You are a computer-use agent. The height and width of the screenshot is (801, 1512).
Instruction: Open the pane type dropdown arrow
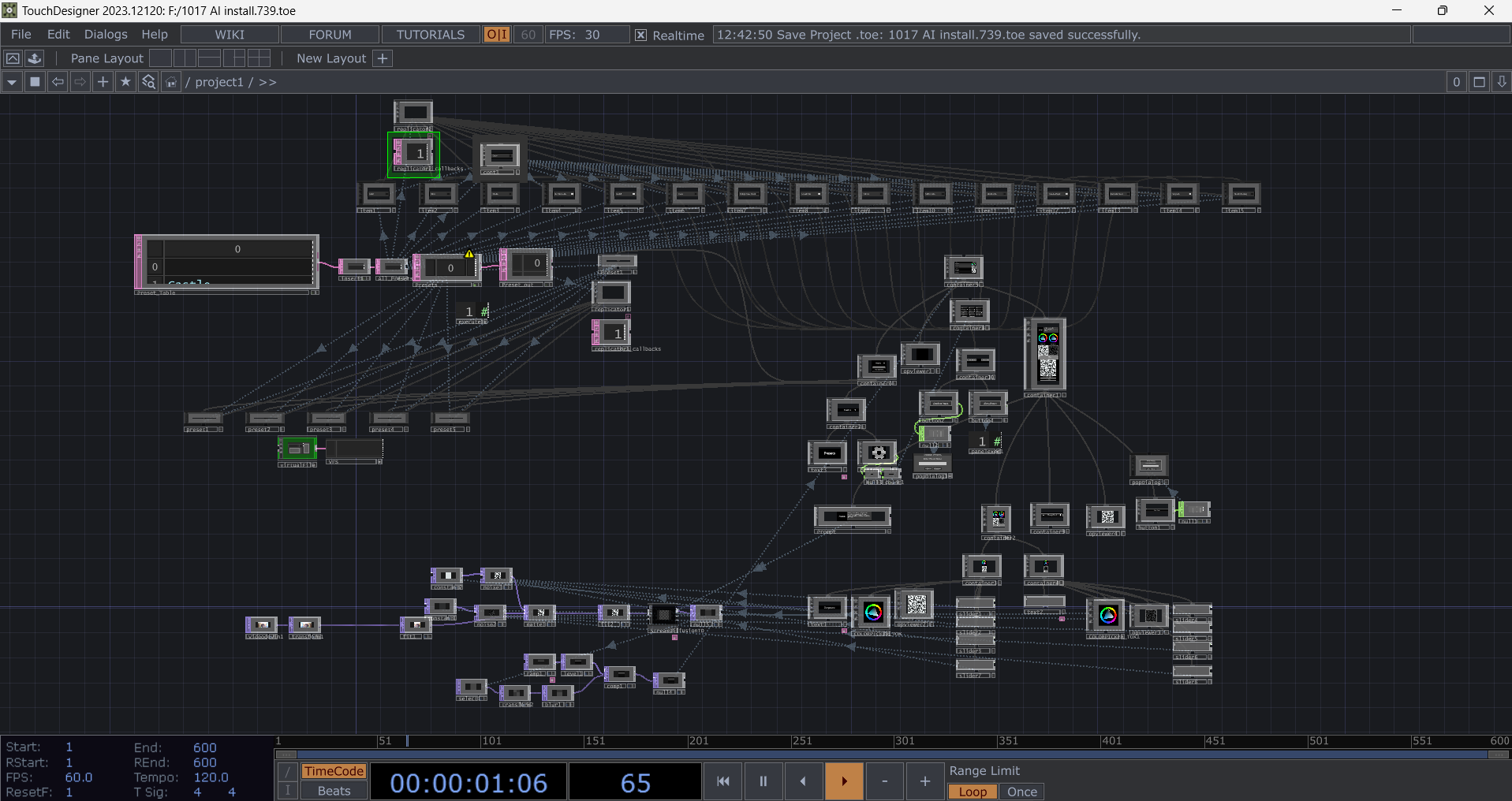[12, 82]
